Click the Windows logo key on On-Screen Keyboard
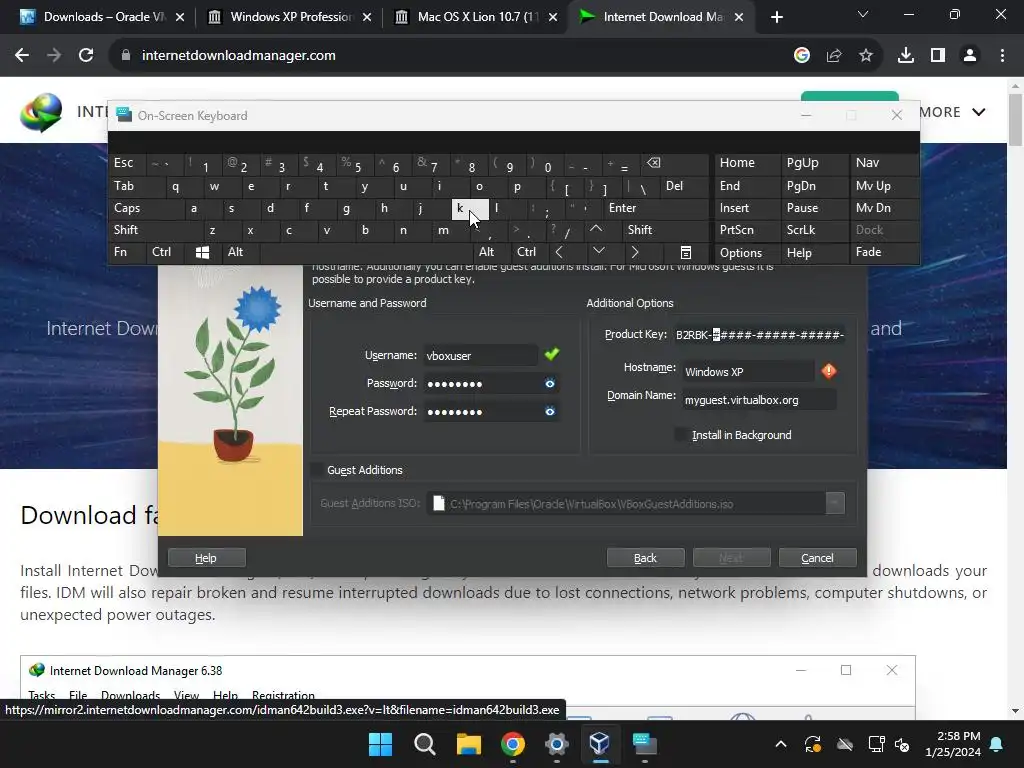 202,252
